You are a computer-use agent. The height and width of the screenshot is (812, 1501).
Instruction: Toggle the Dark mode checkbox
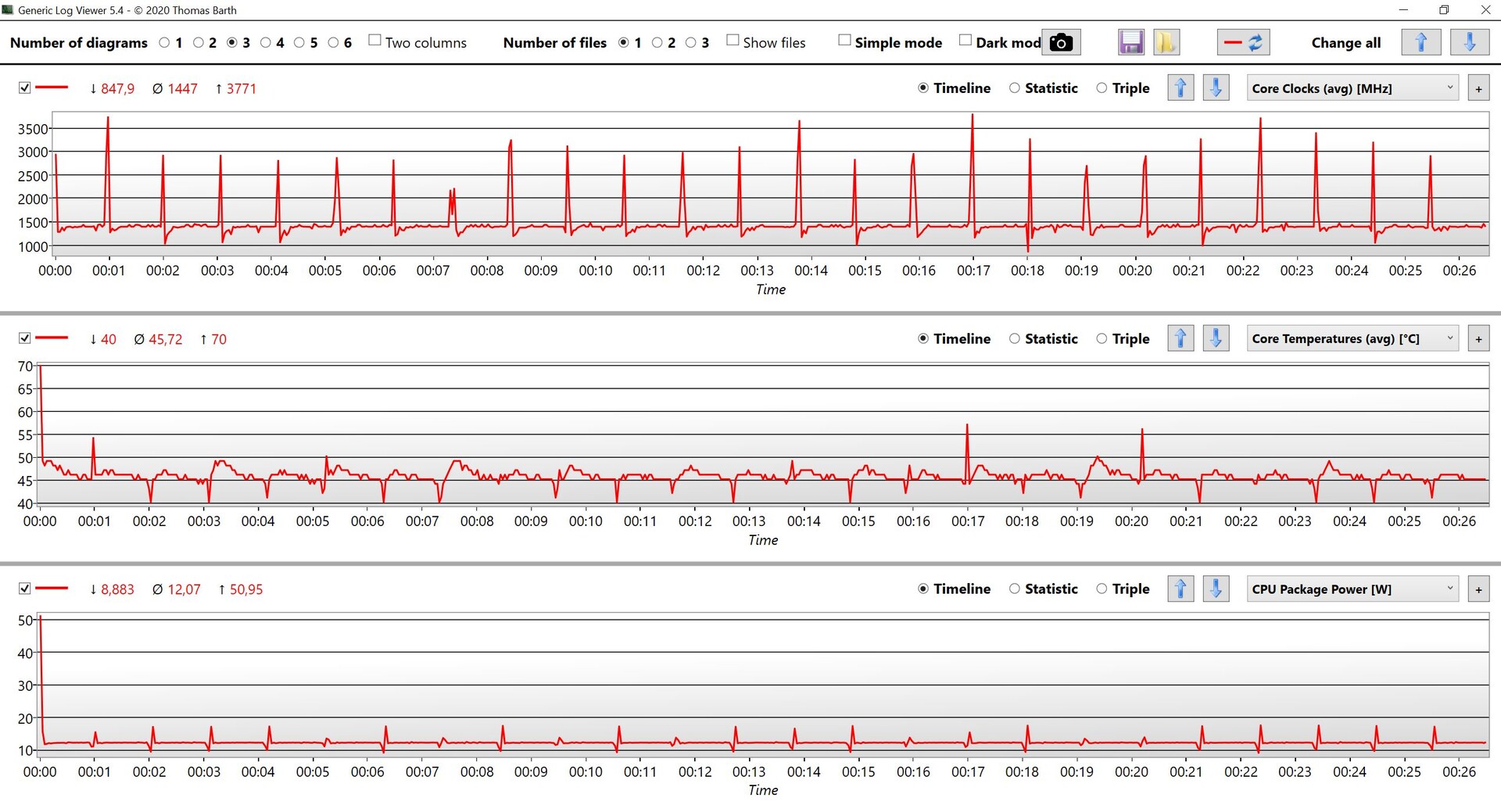coord(965,41)
